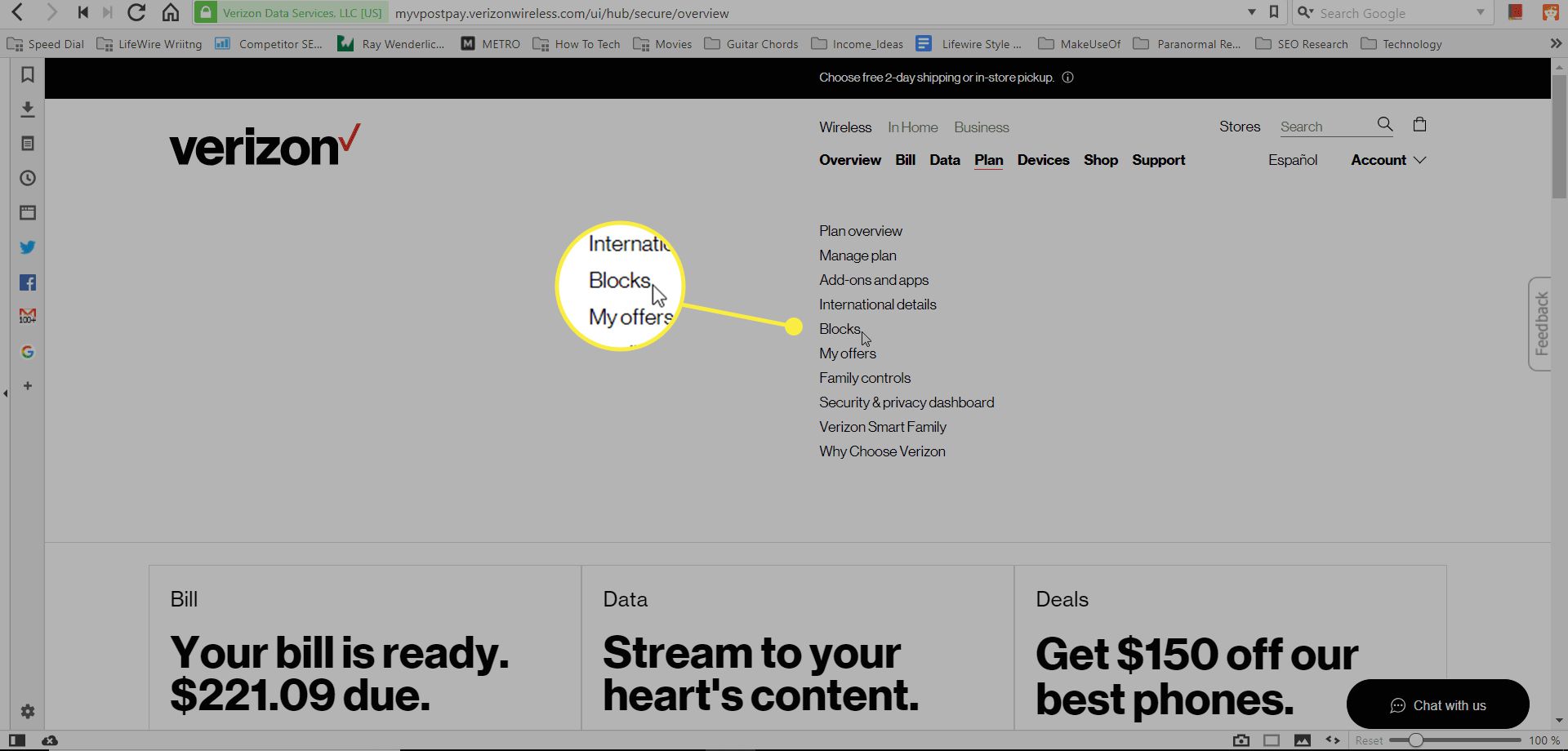
Task: Select My offers in the Plan menu
Action: pos(848,353)
